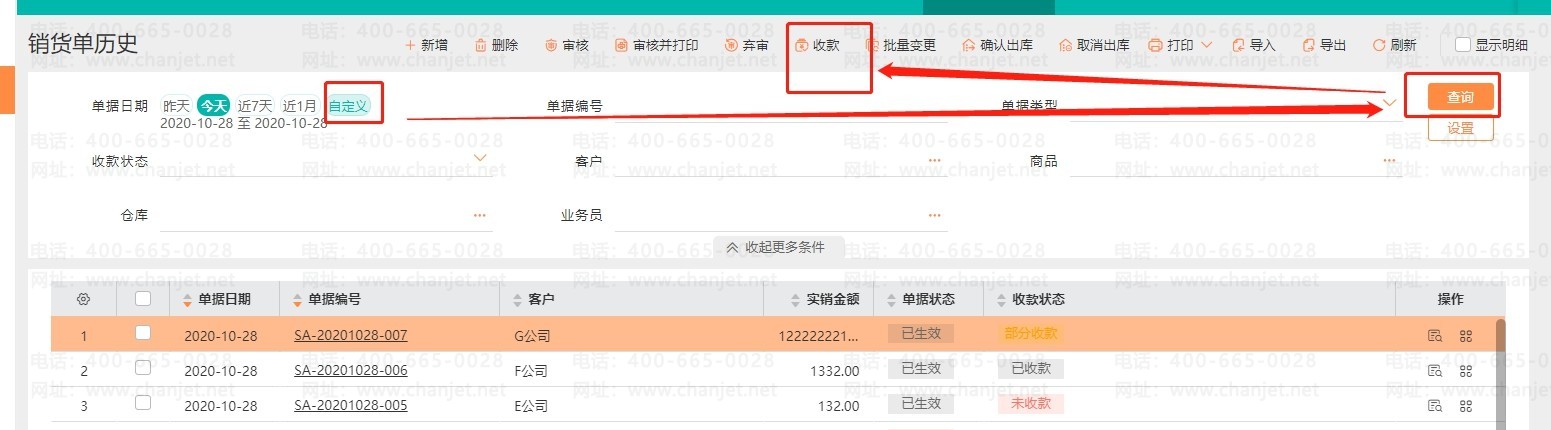Click the orange 查询 query button
1551x430 pixels.
point(1460,97)
